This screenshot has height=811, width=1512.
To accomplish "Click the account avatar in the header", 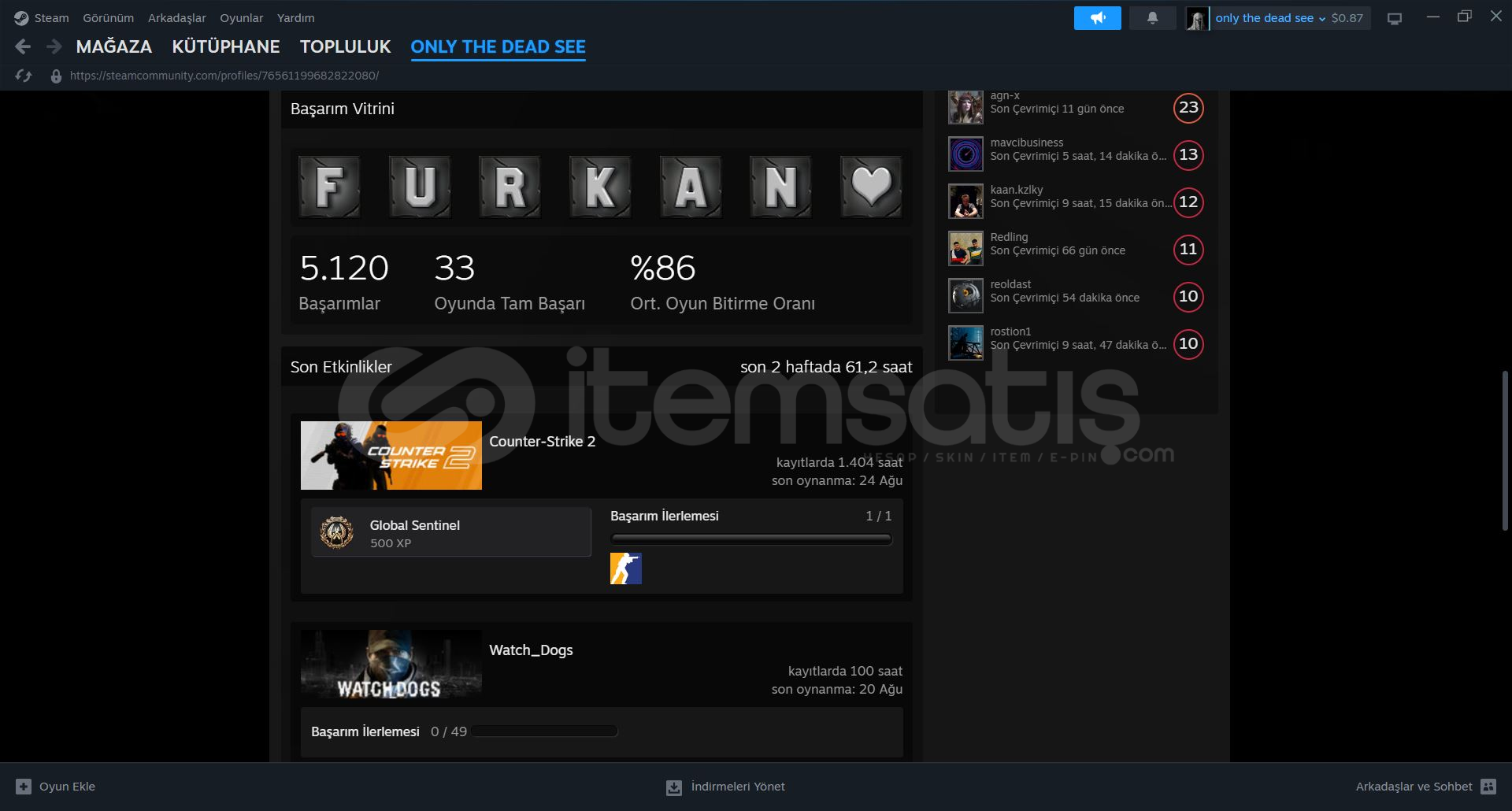I will [1197, 18].
